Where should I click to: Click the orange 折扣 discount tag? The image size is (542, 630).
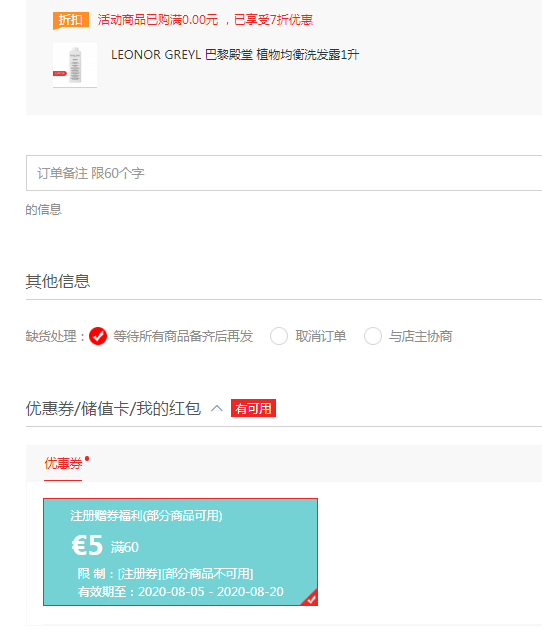click(x=71, y=20)
